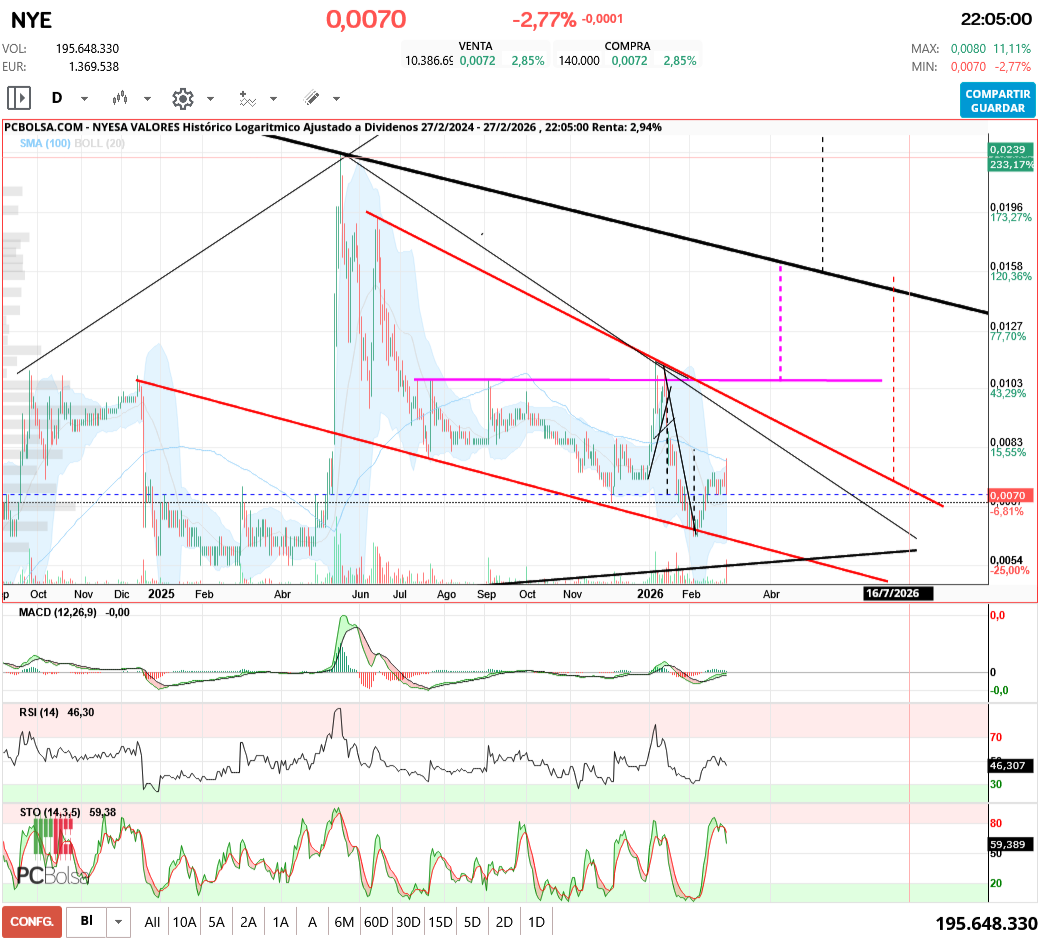Screen dimensions: 1051x943
Task: Open the drawing tools dropdown arrow
Action: point(334,98)
